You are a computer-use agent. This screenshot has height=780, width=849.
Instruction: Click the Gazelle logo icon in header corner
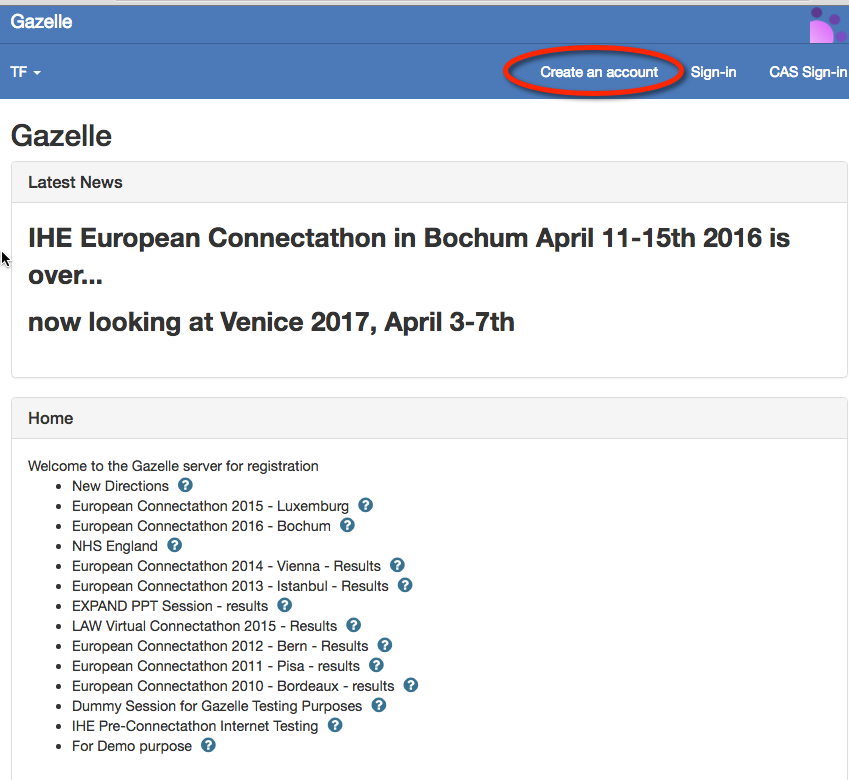[827, 24]
